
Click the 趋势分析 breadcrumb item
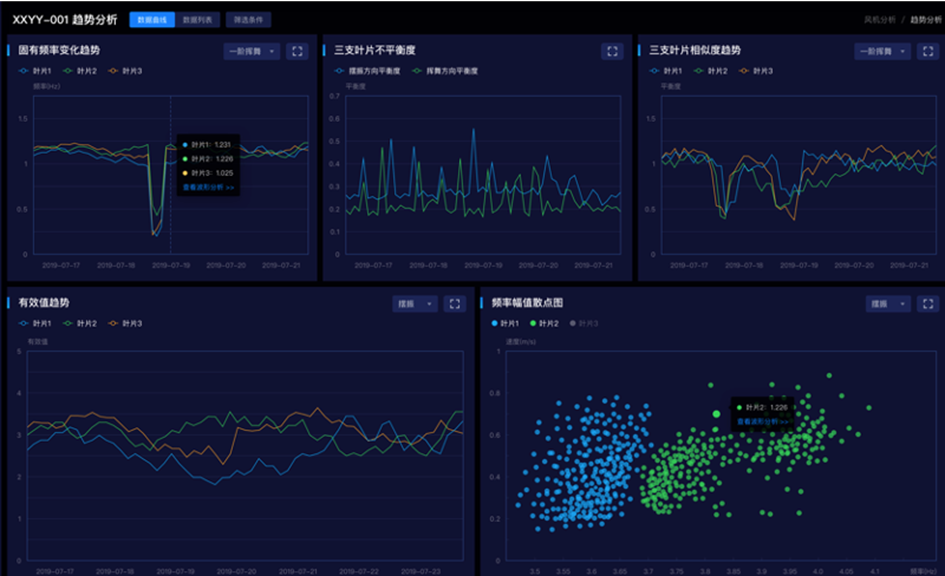(x=926, y=20)
